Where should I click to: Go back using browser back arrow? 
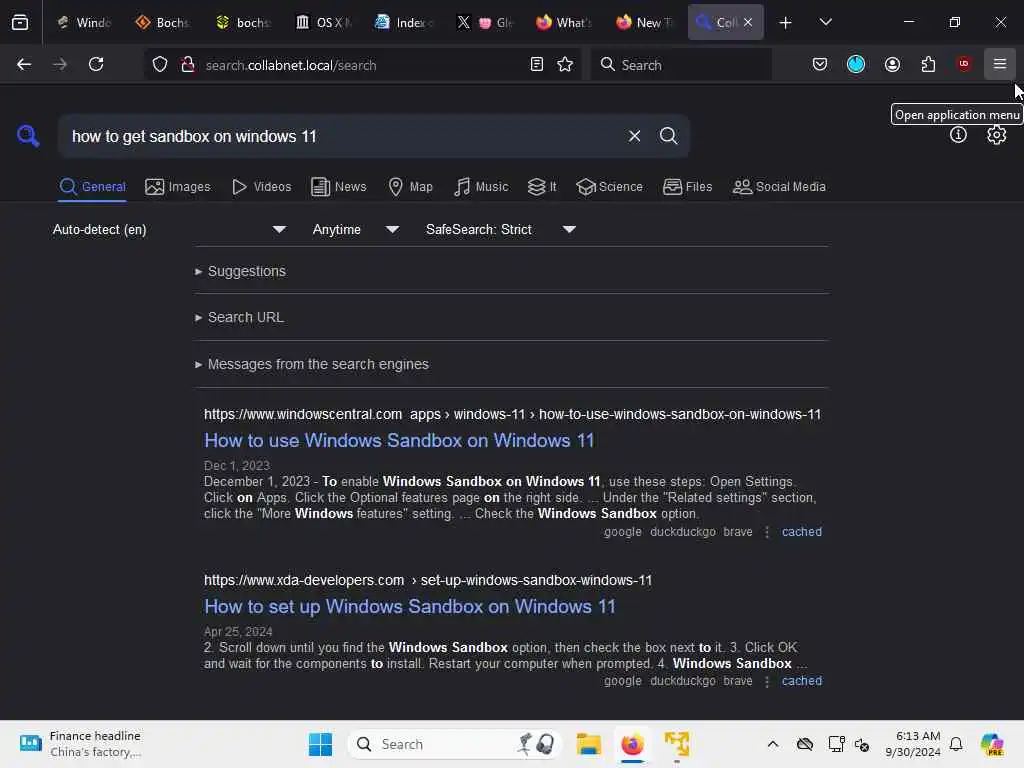click(x=24, y=64)
